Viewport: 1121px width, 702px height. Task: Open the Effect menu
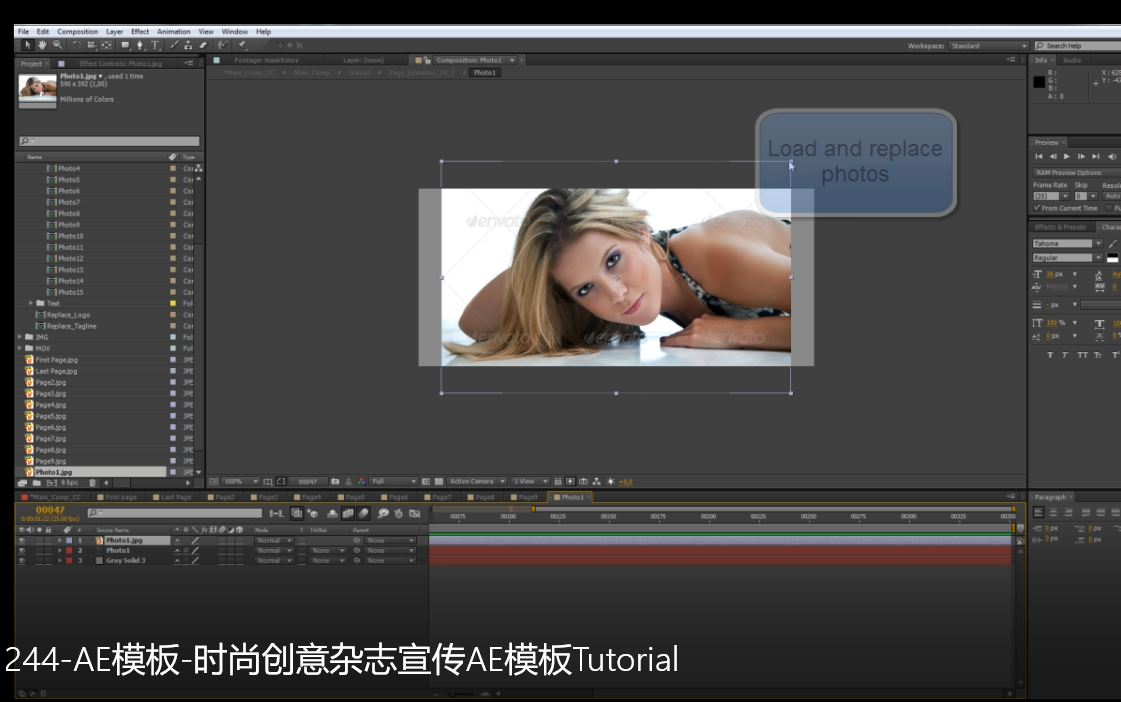[140, 31]
